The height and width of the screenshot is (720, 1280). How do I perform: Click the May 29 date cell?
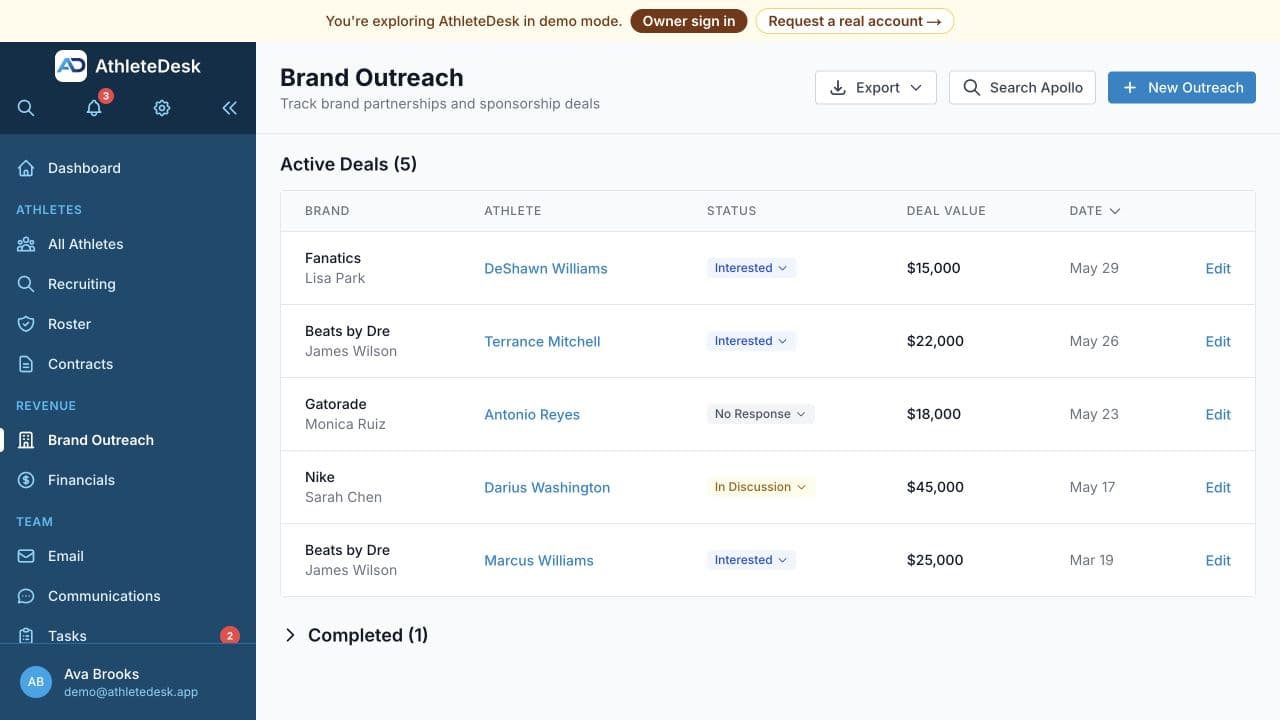1094,268
